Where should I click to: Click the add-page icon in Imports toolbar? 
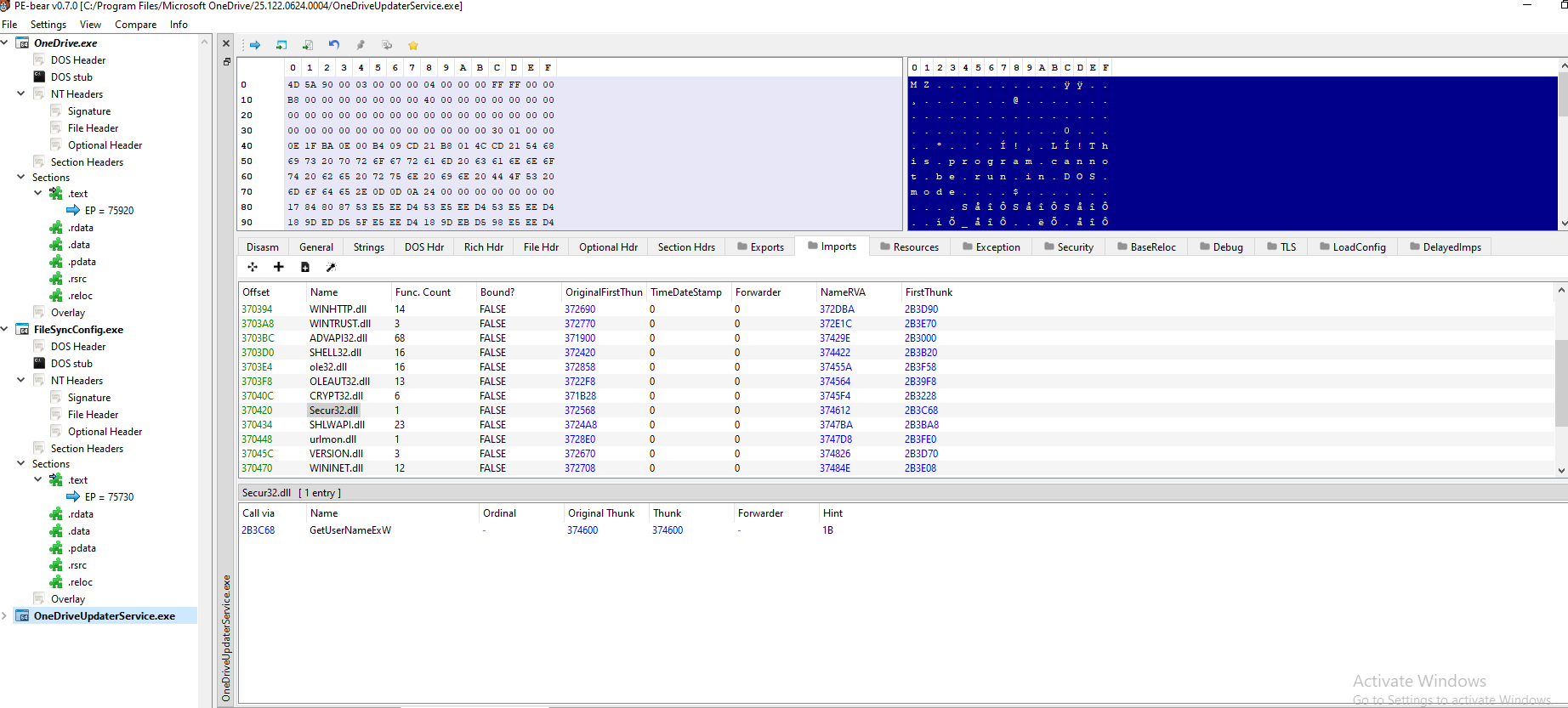tap(304, 267)
